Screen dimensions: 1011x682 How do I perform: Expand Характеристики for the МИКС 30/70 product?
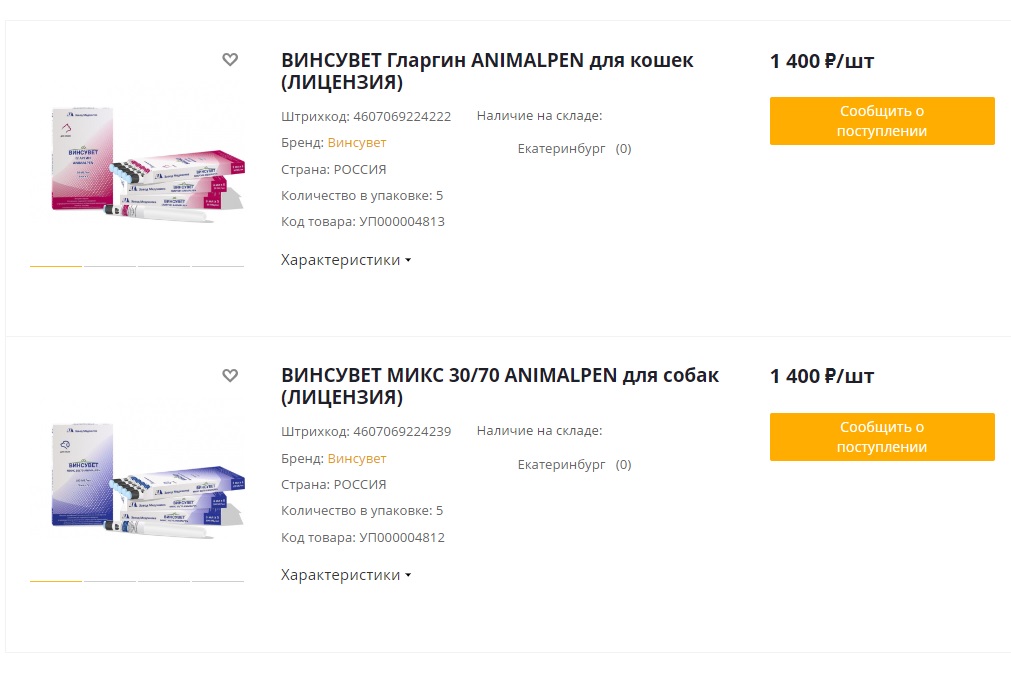tap(346, 575)
